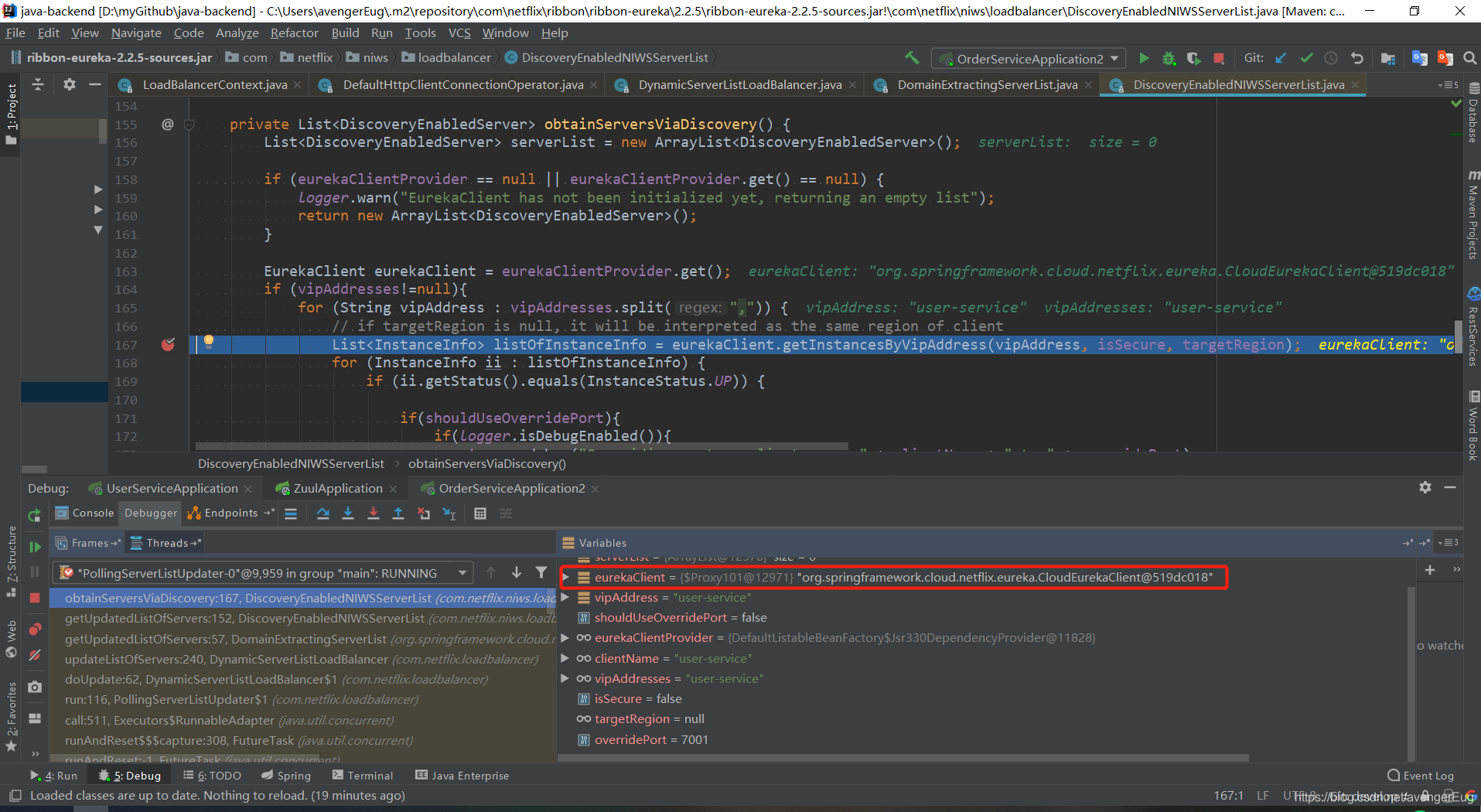The image size is (1481, 812).
Task: Select getUpdatedListOfServers:152 stack frame
Action: [303, 619]
